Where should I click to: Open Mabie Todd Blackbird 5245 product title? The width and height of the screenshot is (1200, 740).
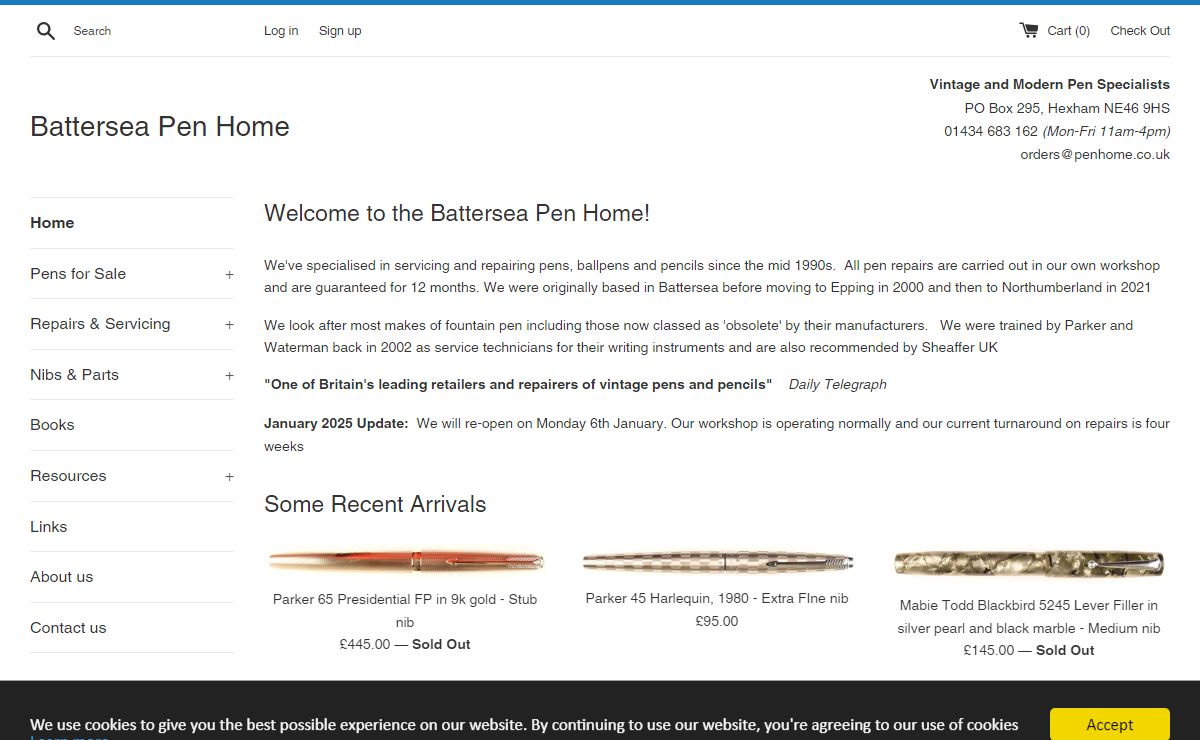click(x=1028, y=616)
